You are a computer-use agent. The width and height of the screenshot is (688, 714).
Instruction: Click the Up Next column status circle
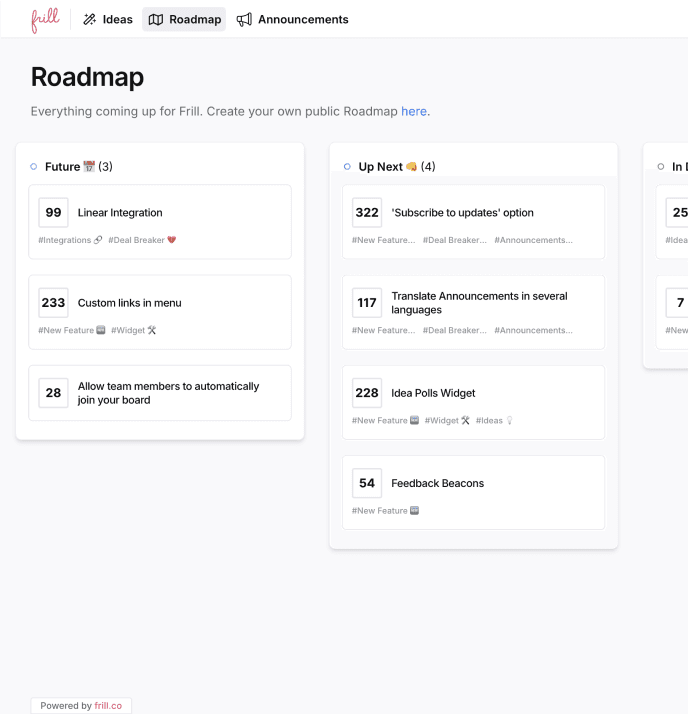pyautogui.click(x=347, y=167)
